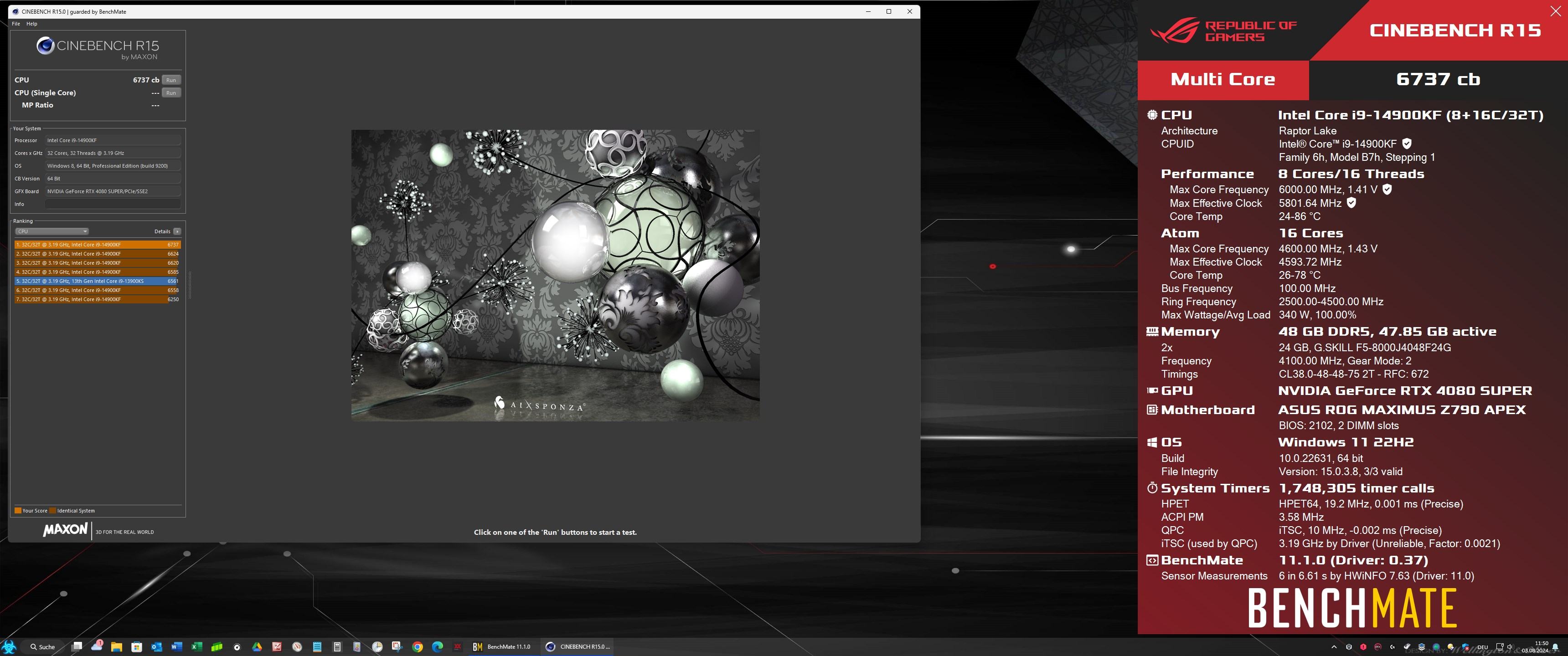The height and width of the screenshot is (656, 1568).
Task: Open the CPU ranking dropdown
Action: pyautogui.click(x=52, y=231)
